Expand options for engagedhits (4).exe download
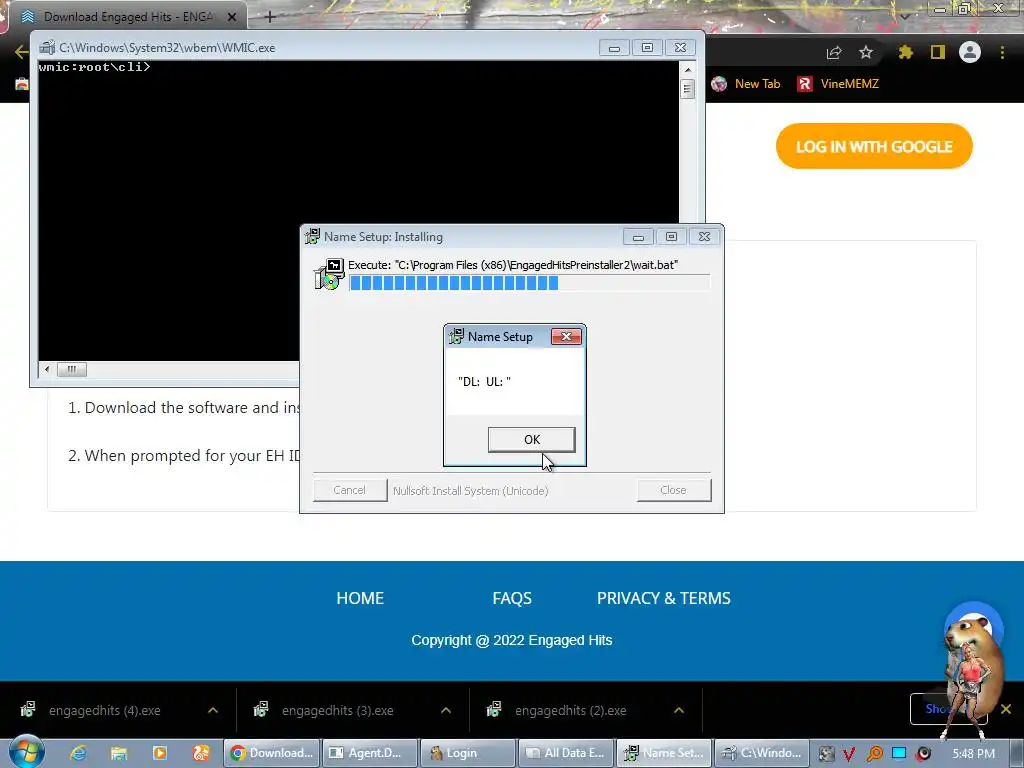Image resolution: width=1024 pixels, height=768 pixels. tap(213, 710)
